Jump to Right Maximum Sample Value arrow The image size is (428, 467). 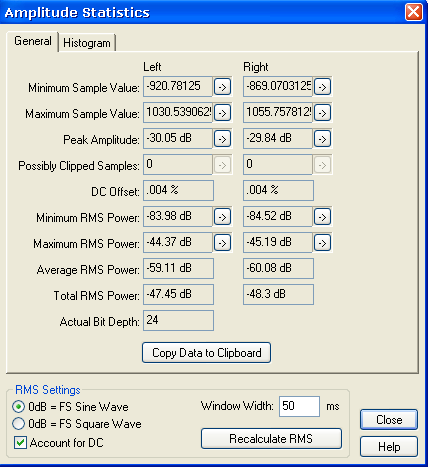point(322,113)
